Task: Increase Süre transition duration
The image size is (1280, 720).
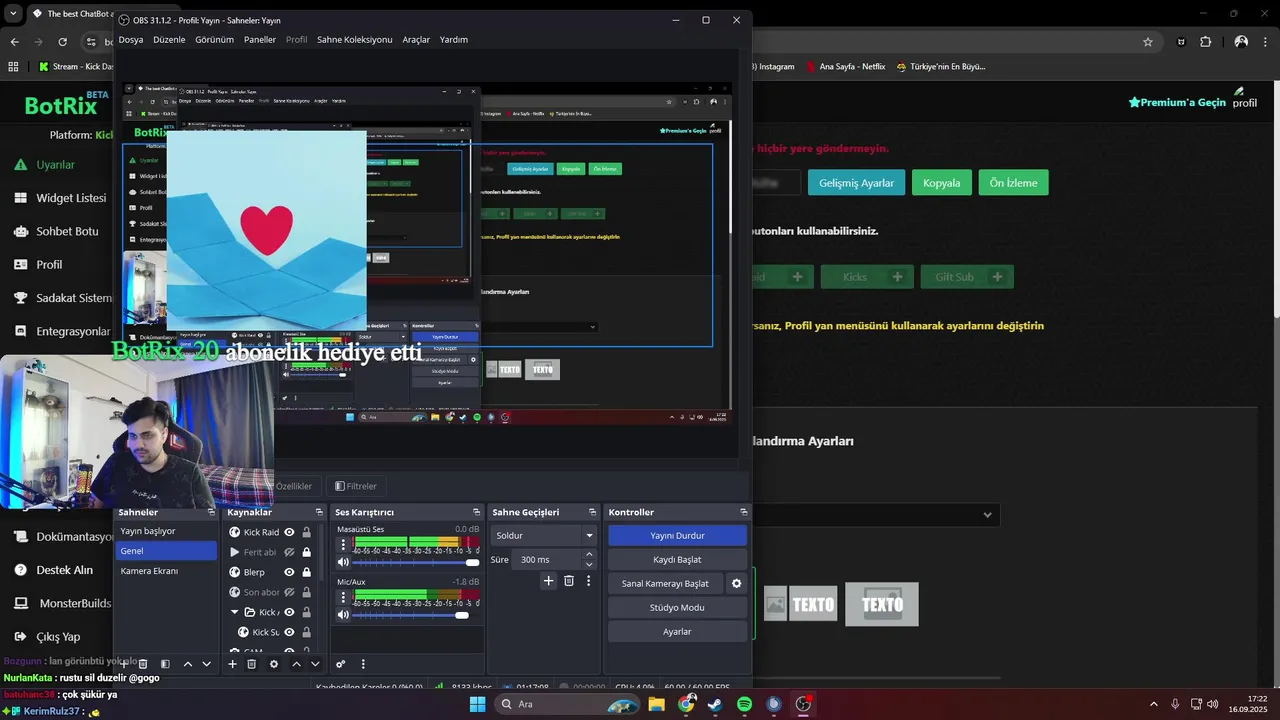Action: coord(589,554)
